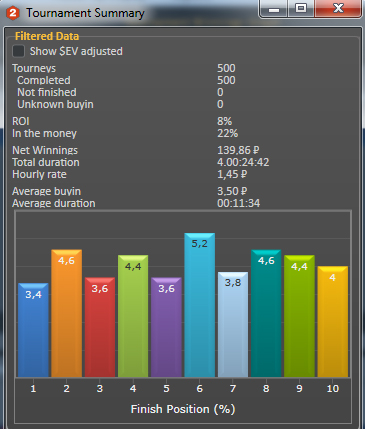Screen dimensions: 365x429
Task: Click the red hexagon app icon
Action: 13,13
